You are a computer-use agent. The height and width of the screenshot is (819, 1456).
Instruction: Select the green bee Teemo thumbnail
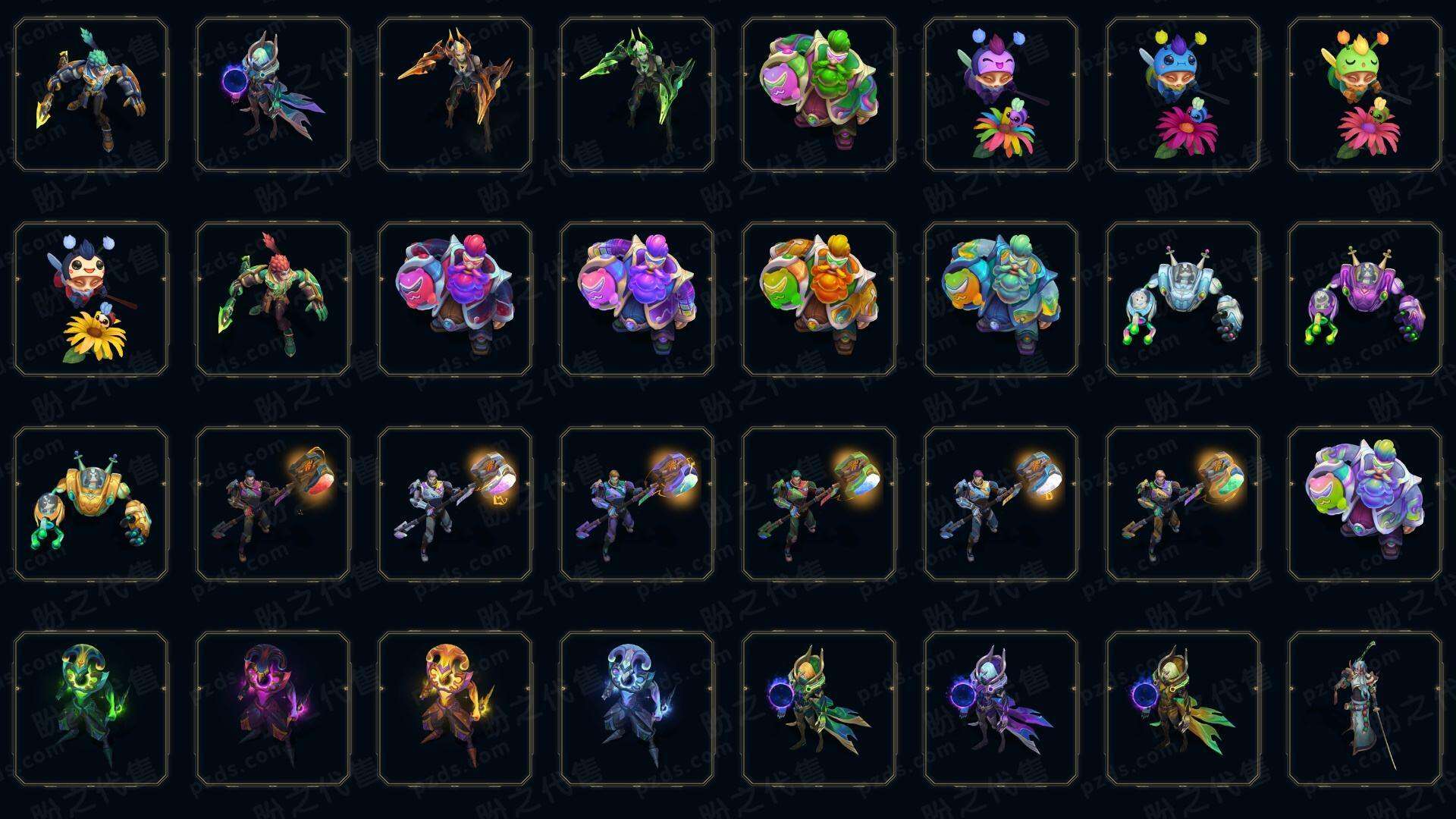(x=1365, y=95)
